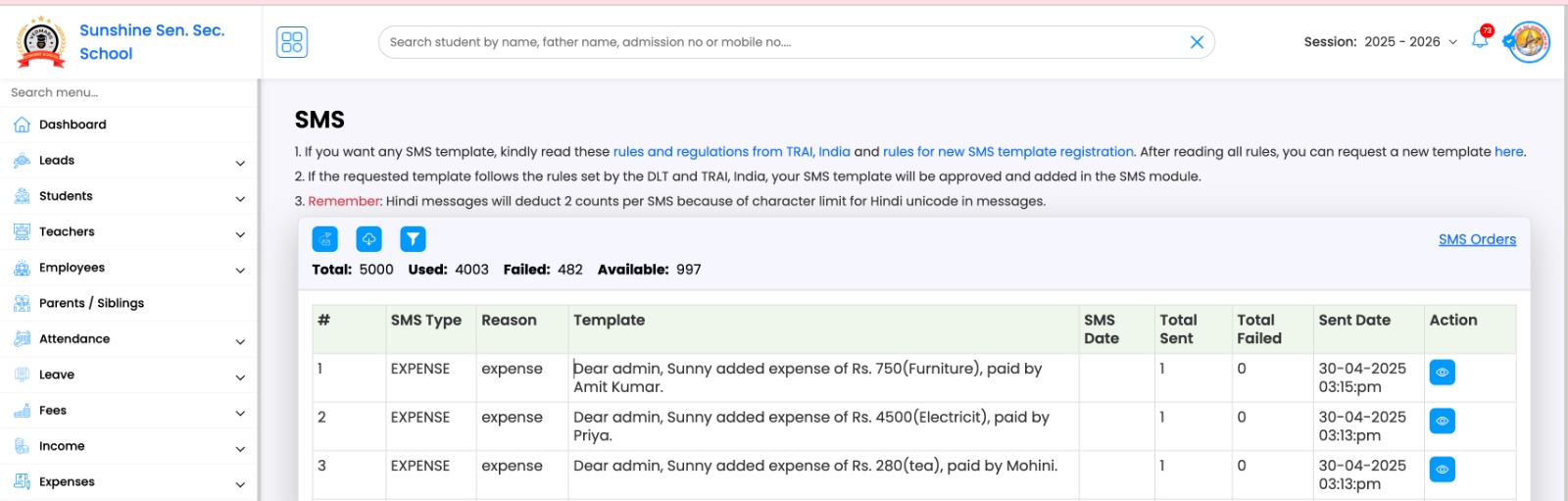Viewport: 1568px width, 501px height.
Task: Open rules for new SMS template registration link
Action: [x=1008, y=151]
